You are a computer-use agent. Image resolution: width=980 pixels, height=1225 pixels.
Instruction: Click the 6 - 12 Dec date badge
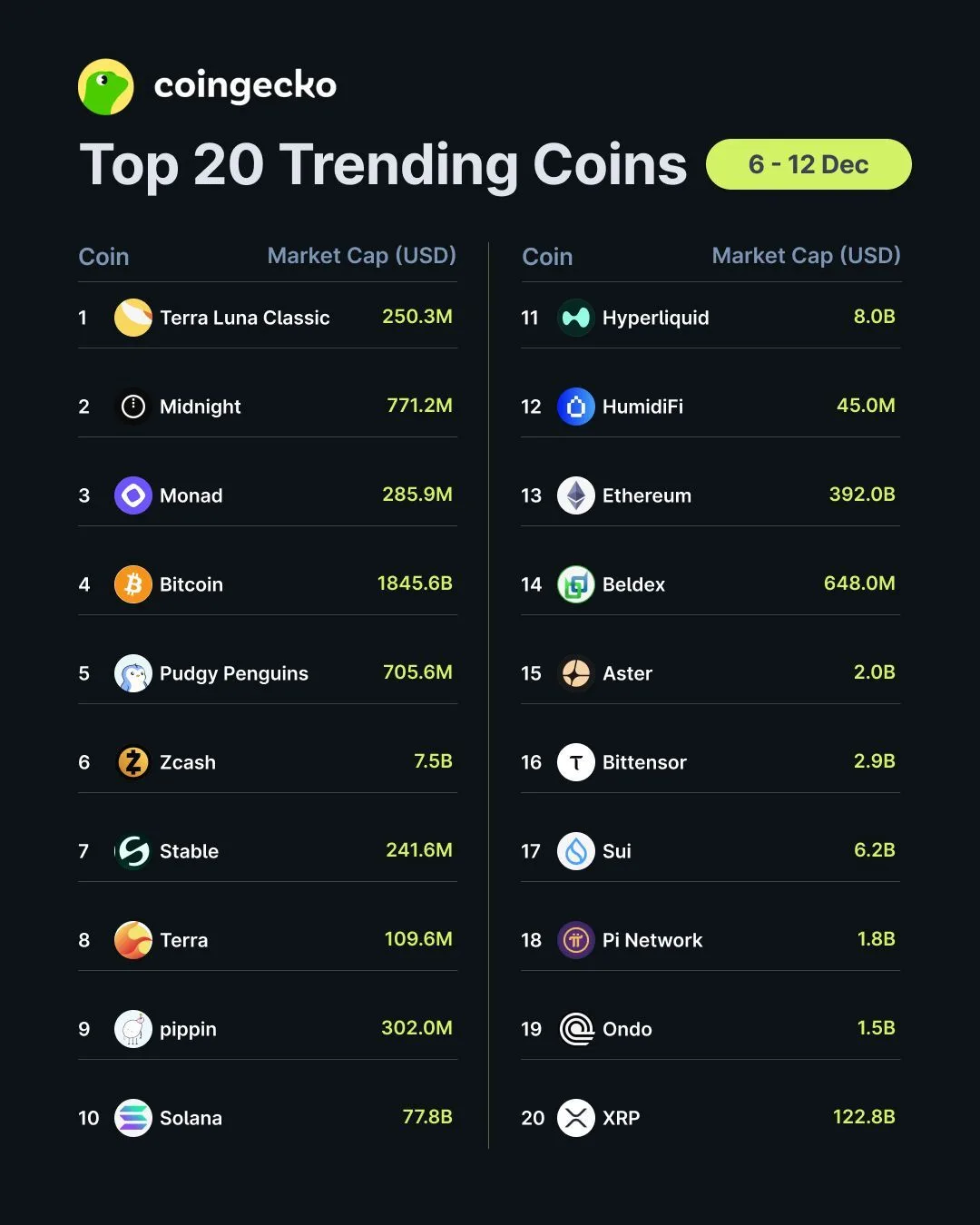coord(808,164)
